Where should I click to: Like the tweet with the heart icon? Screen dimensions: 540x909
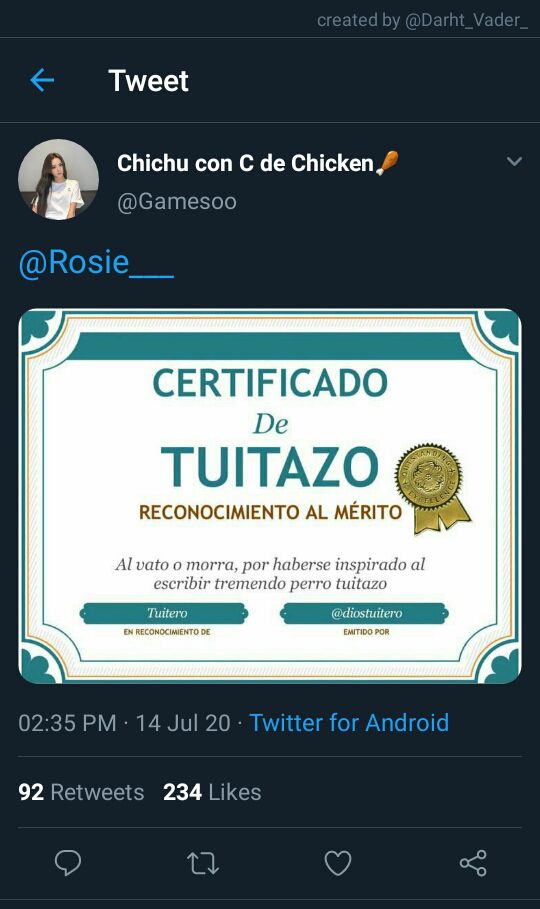click(x=338, y=863)
